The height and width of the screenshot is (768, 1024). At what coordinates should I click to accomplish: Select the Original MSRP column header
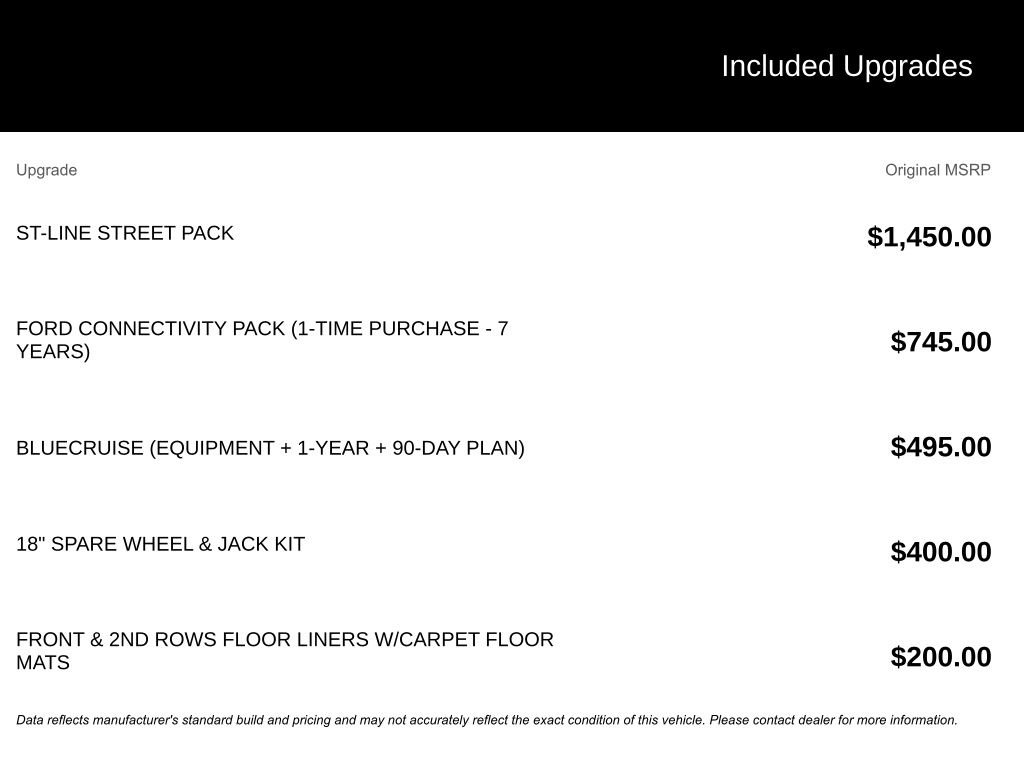coord(937,170)
